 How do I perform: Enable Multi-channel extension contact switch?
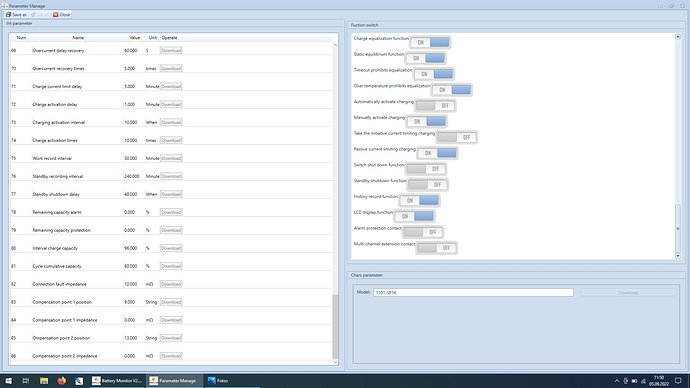point(436,248)
